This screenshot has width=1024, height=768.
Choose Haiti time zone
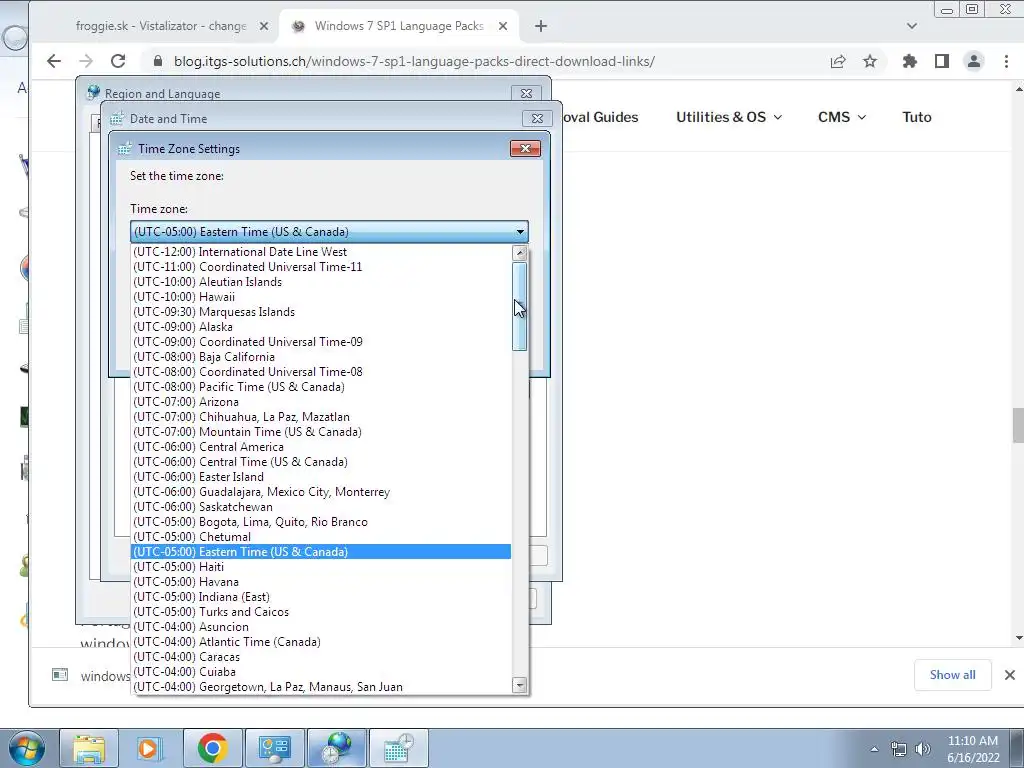coord(321,568)
